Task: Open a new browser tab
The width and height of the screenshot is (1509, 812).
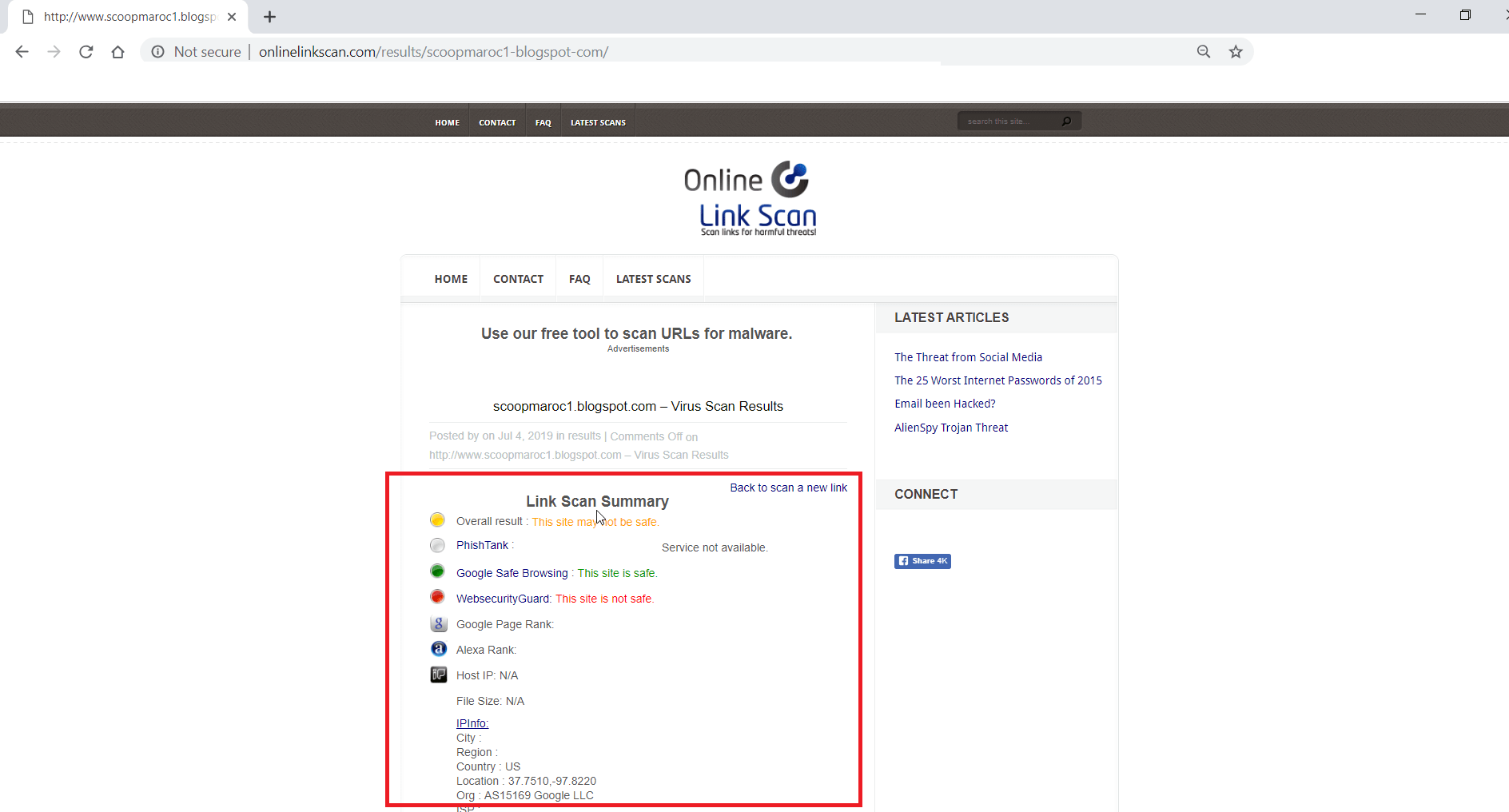Action: pyautogui.click(x=270, y=17)
